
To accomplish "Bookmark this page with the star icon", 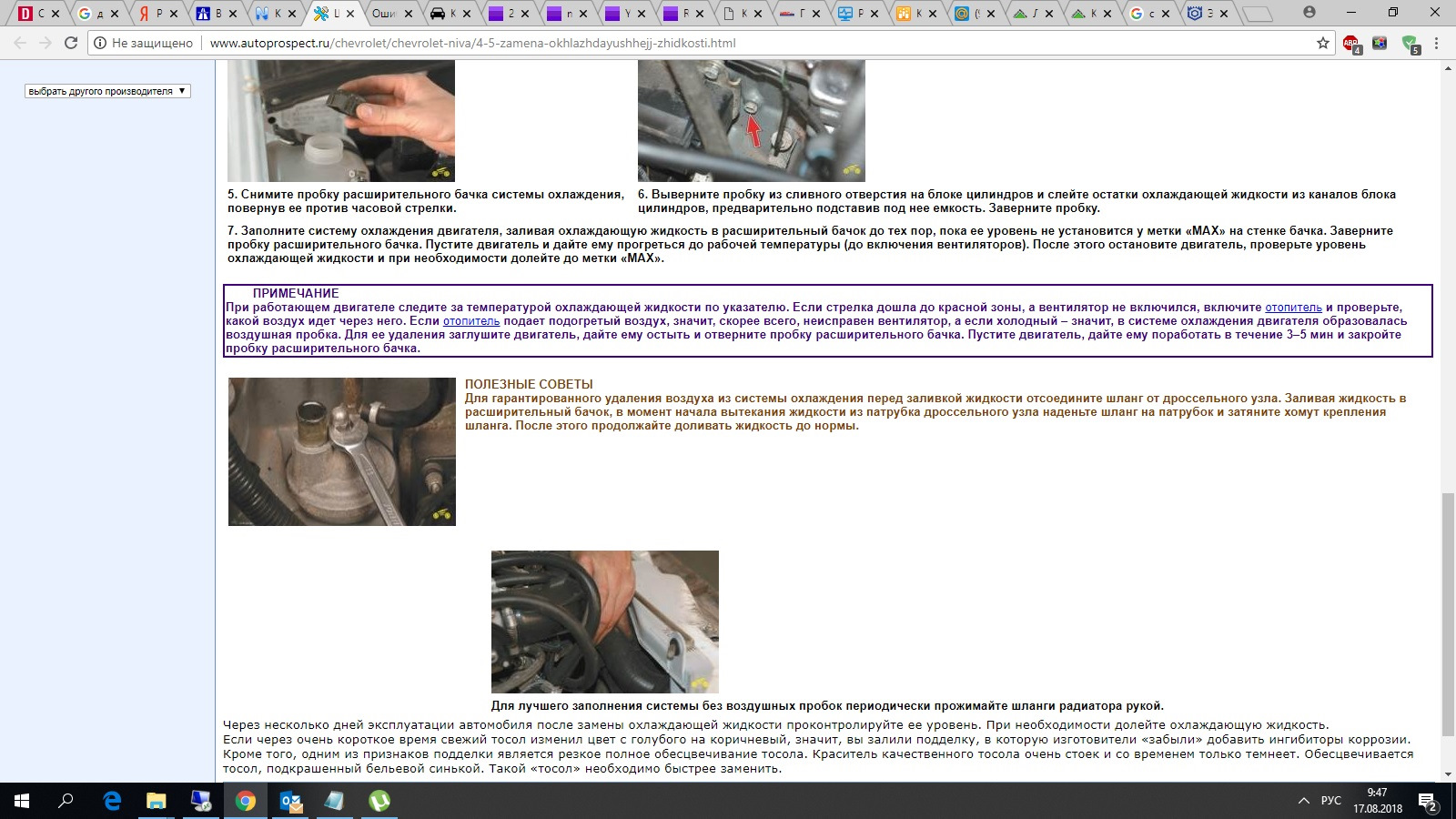I will coord(1322,43).
